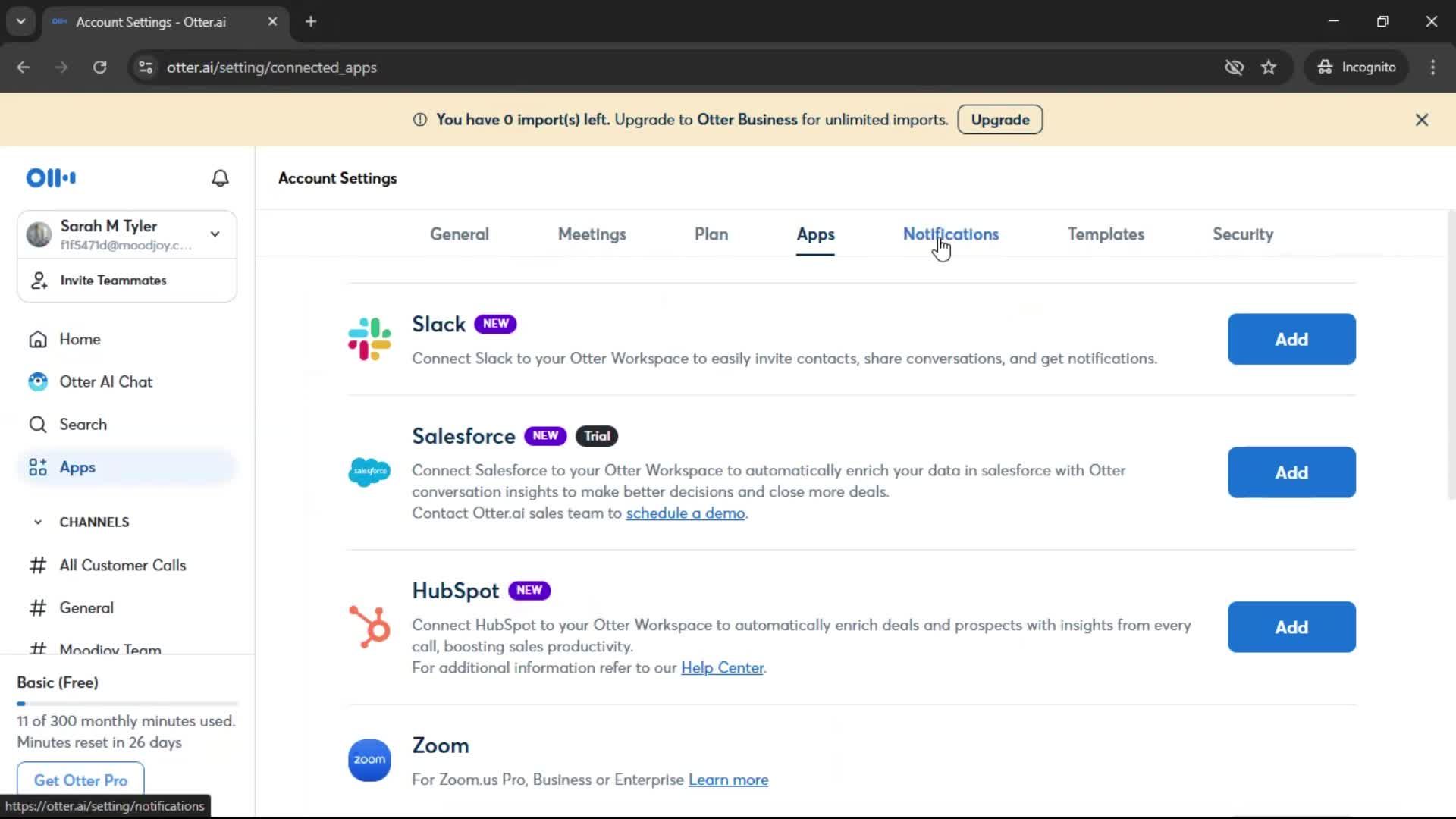Image resolution: width=1456 pixels, height=819 pixels.
Task: Click the info icon in the import banner
Action: tap(420, 120)
